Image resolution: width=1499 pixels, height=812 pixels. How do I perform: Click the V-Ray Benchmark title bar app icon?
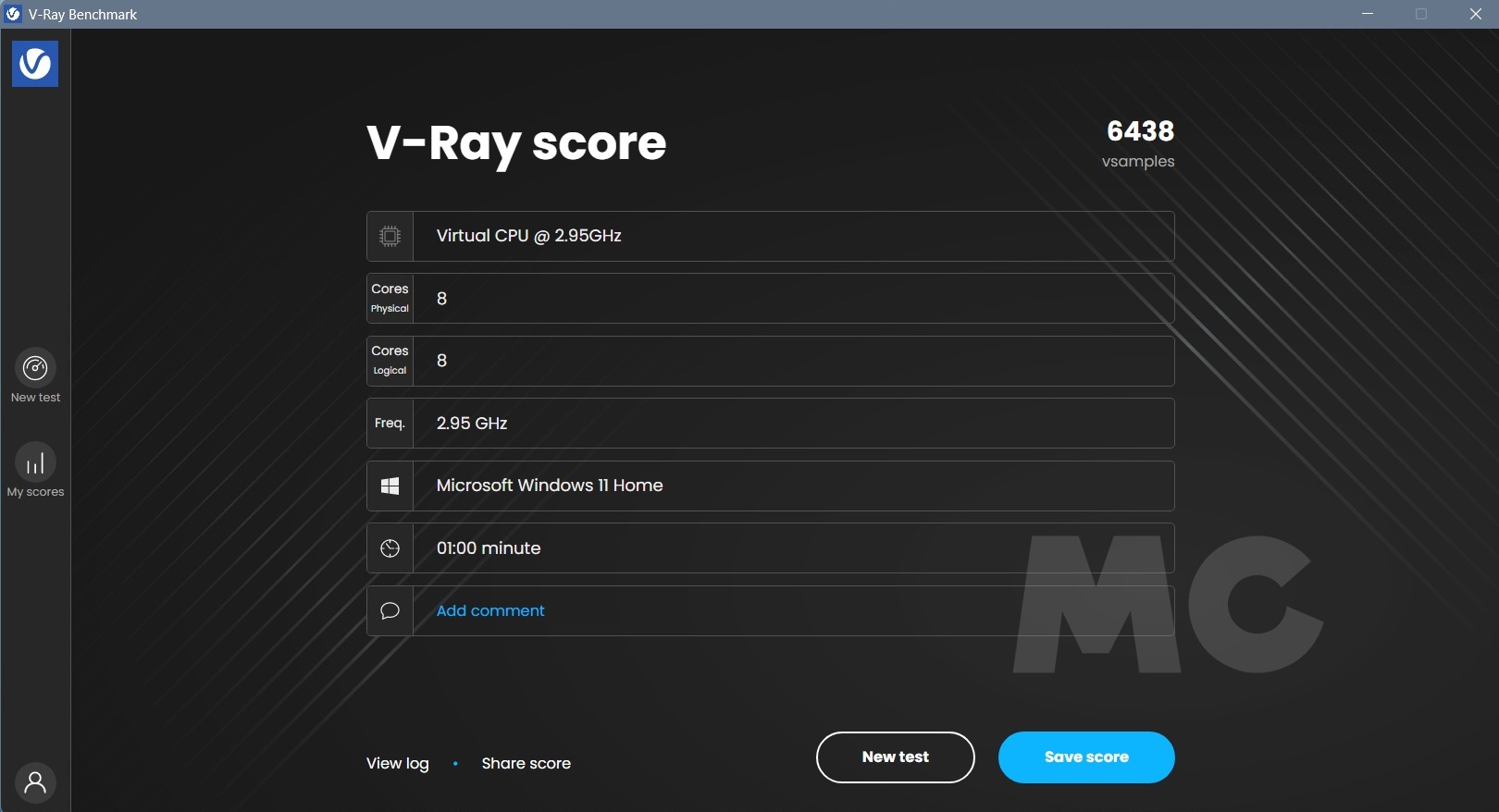(13, 14)
